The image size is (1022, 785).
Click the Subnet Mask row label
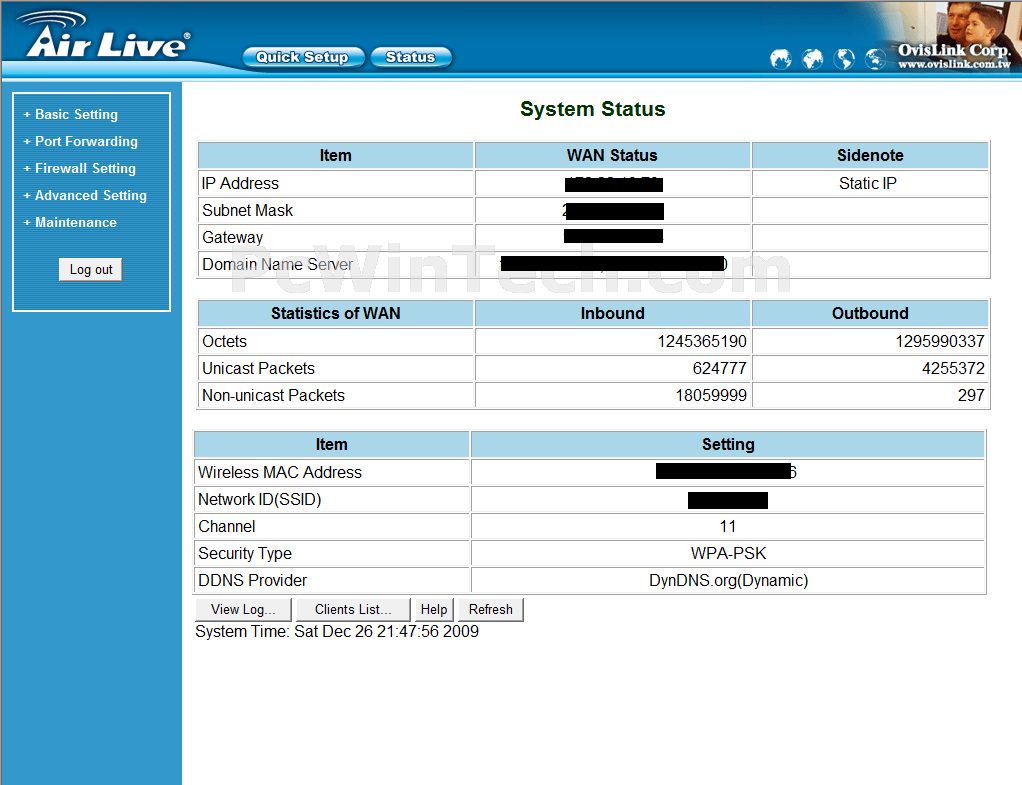(248, 211)
